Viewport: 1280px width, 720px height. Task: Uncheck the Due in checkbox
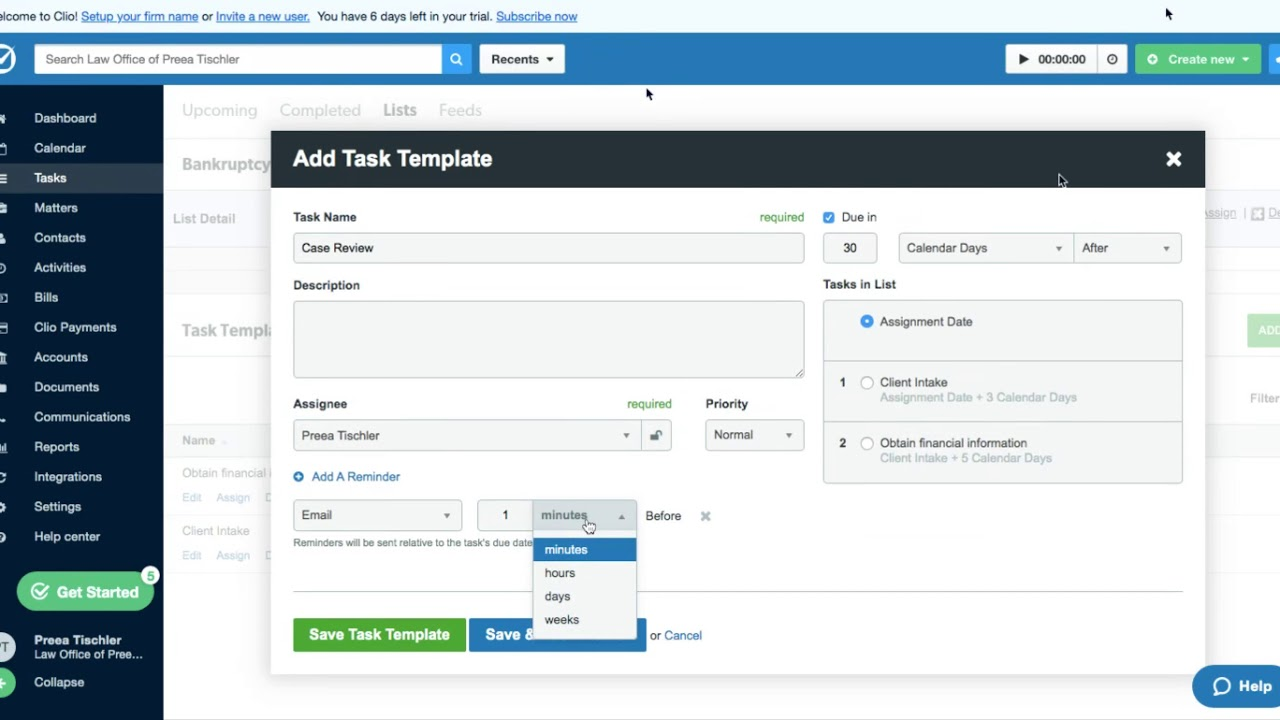tap(828, 217)
